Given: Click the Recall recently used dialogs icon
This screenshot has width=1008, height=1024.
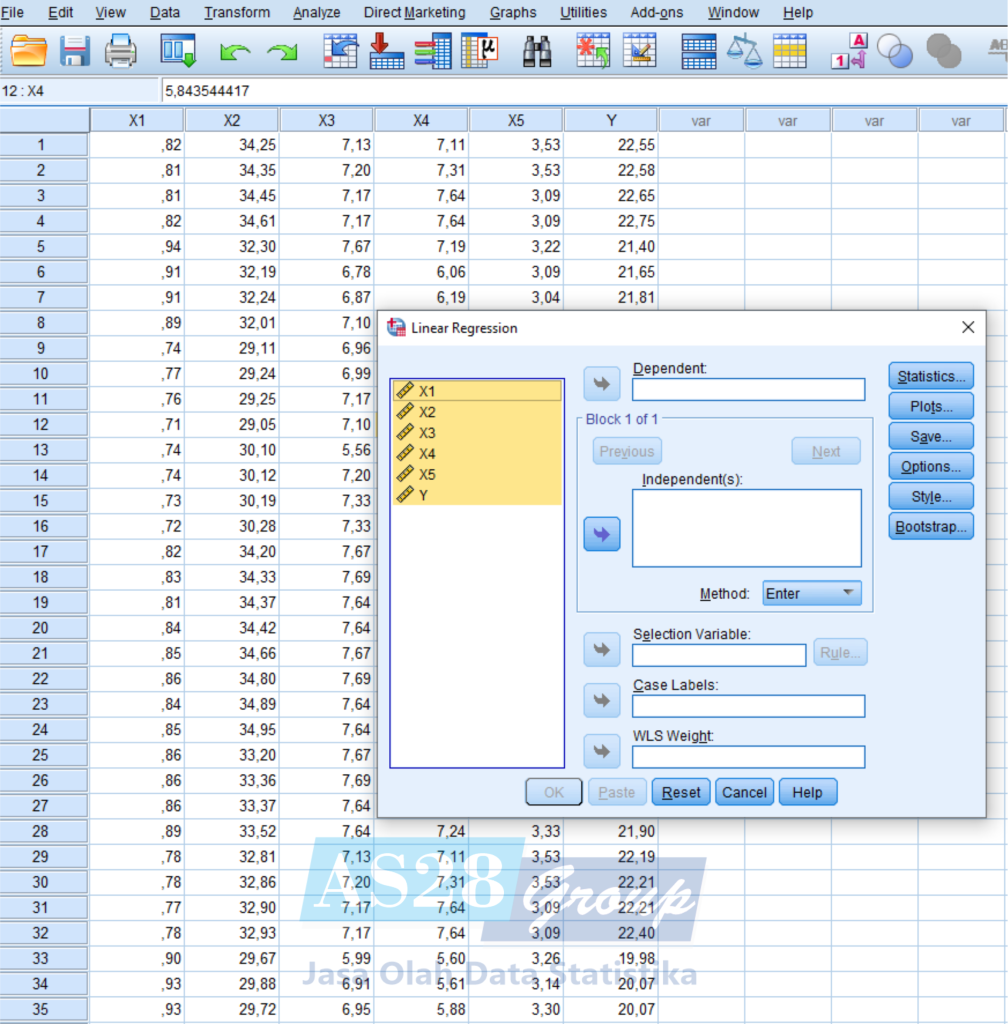Looking at the screenshot, I should click(x=179, y=50).
